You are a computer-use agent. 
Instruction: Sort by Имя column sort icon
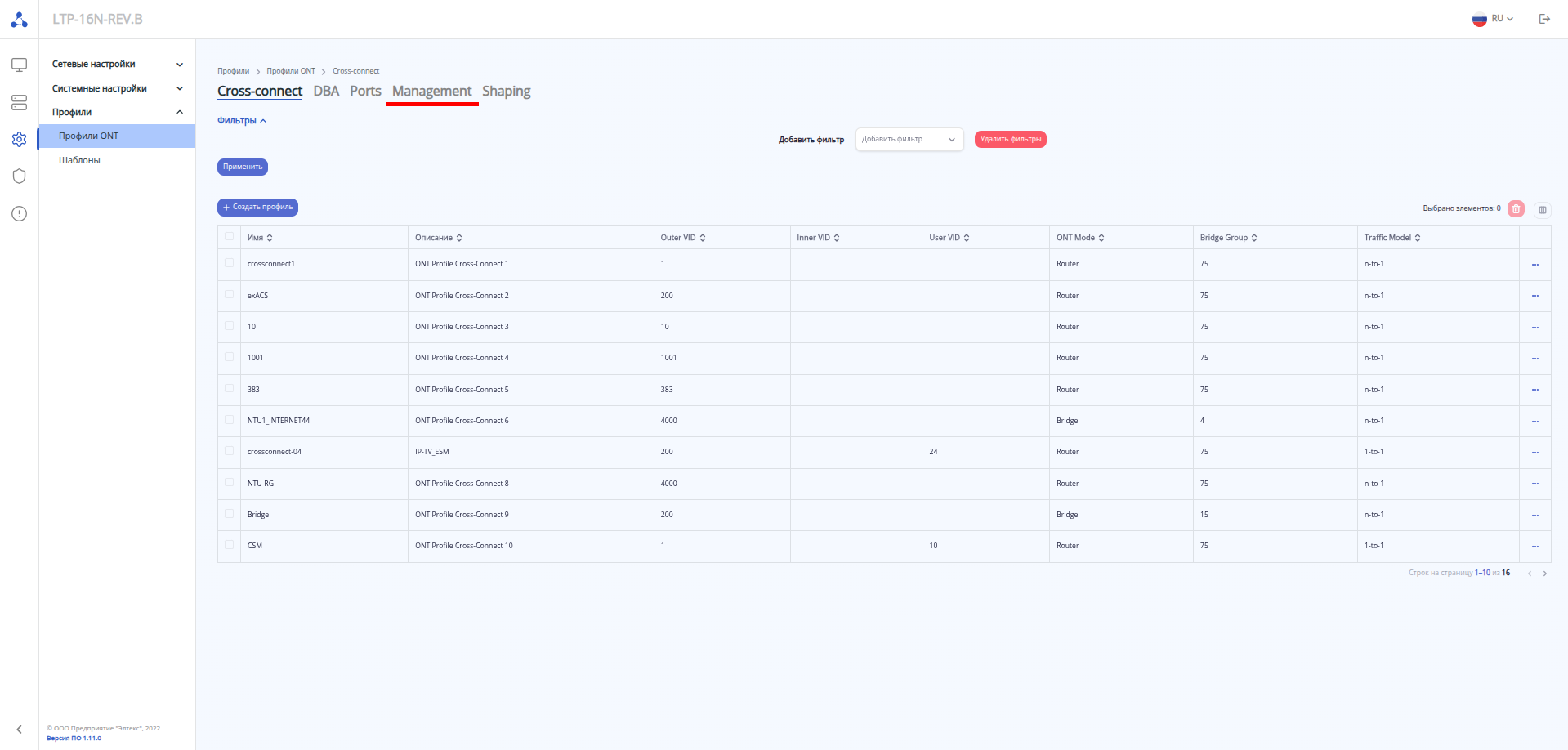pyautogui.click(x=270, y=238)
